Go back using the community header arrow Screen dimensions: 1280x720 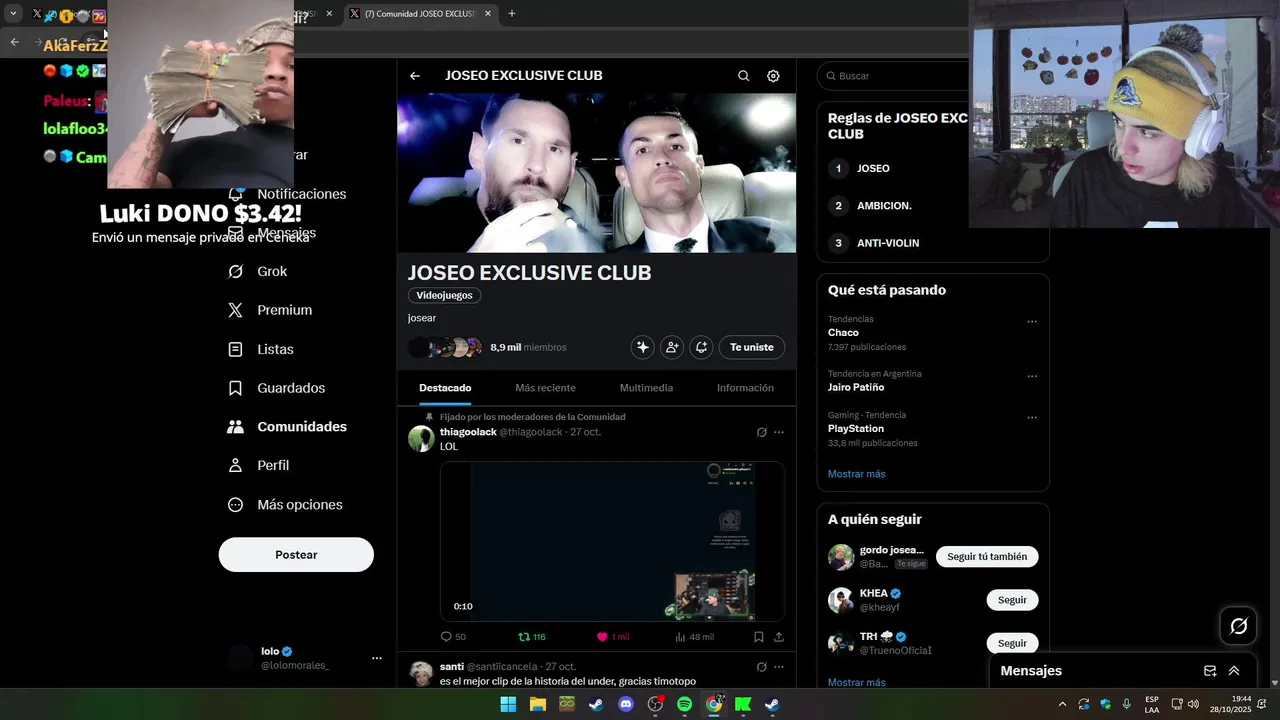pyautogui.click(x=415, y=76)
